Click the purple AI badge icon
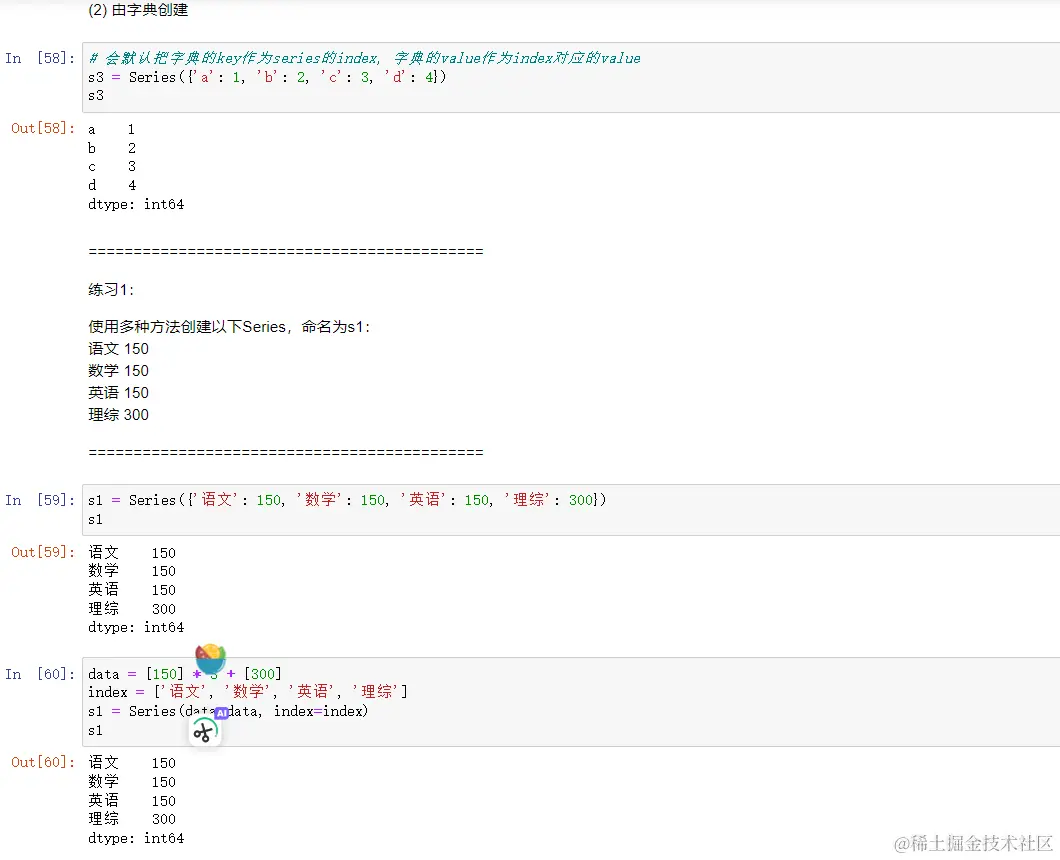Viewport: 1060px width, 860px height. tap(222, 713)
